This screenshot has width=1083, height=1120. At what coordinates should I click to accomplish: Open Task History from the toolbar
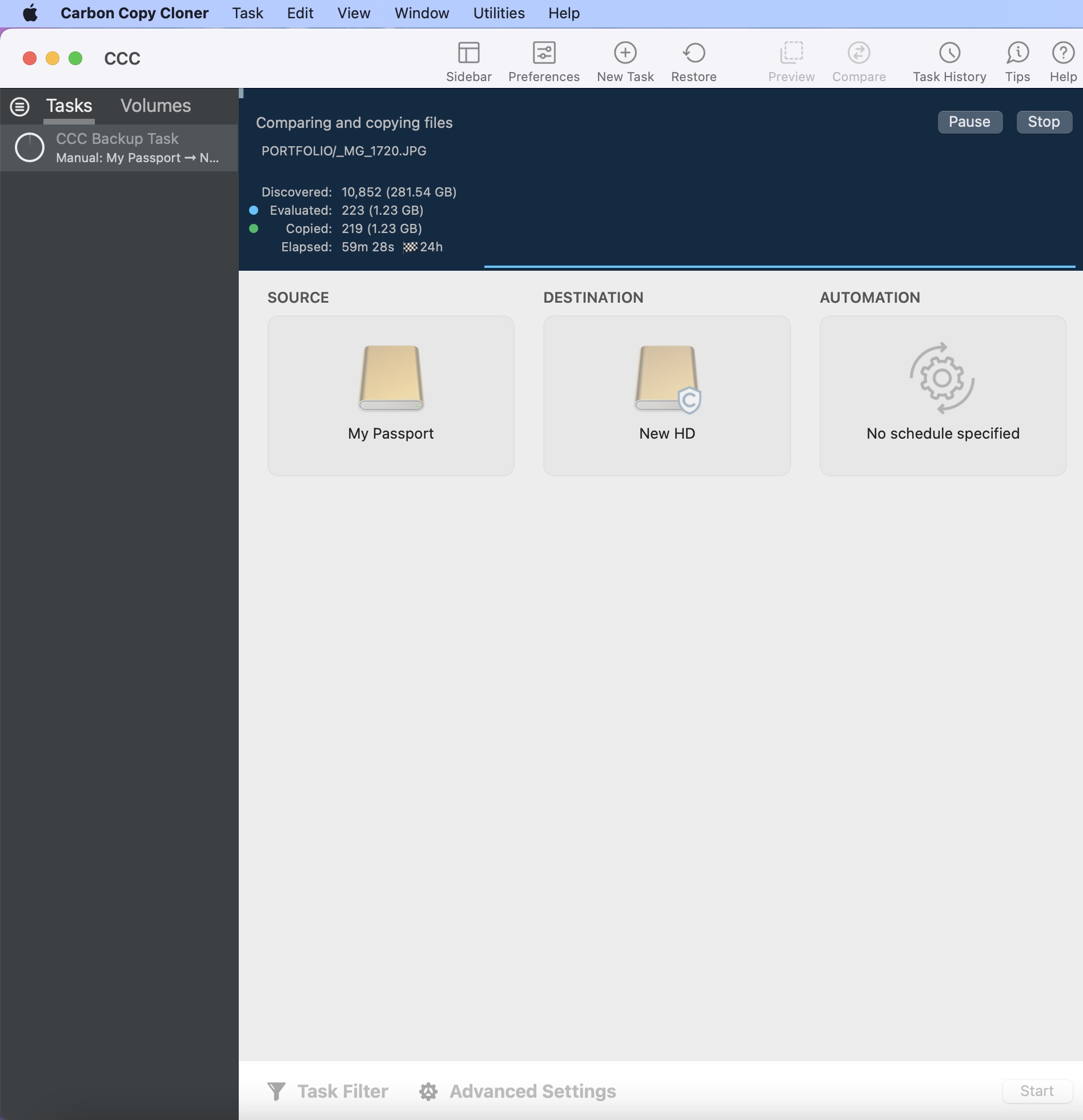coord(949,61)
